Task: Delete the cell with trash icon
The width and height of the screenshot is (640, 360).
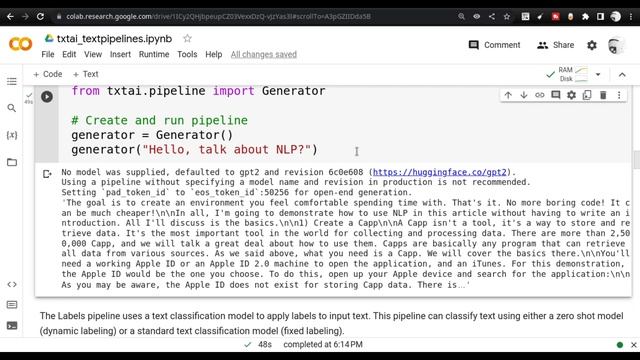Action: [x=603, y=95]
